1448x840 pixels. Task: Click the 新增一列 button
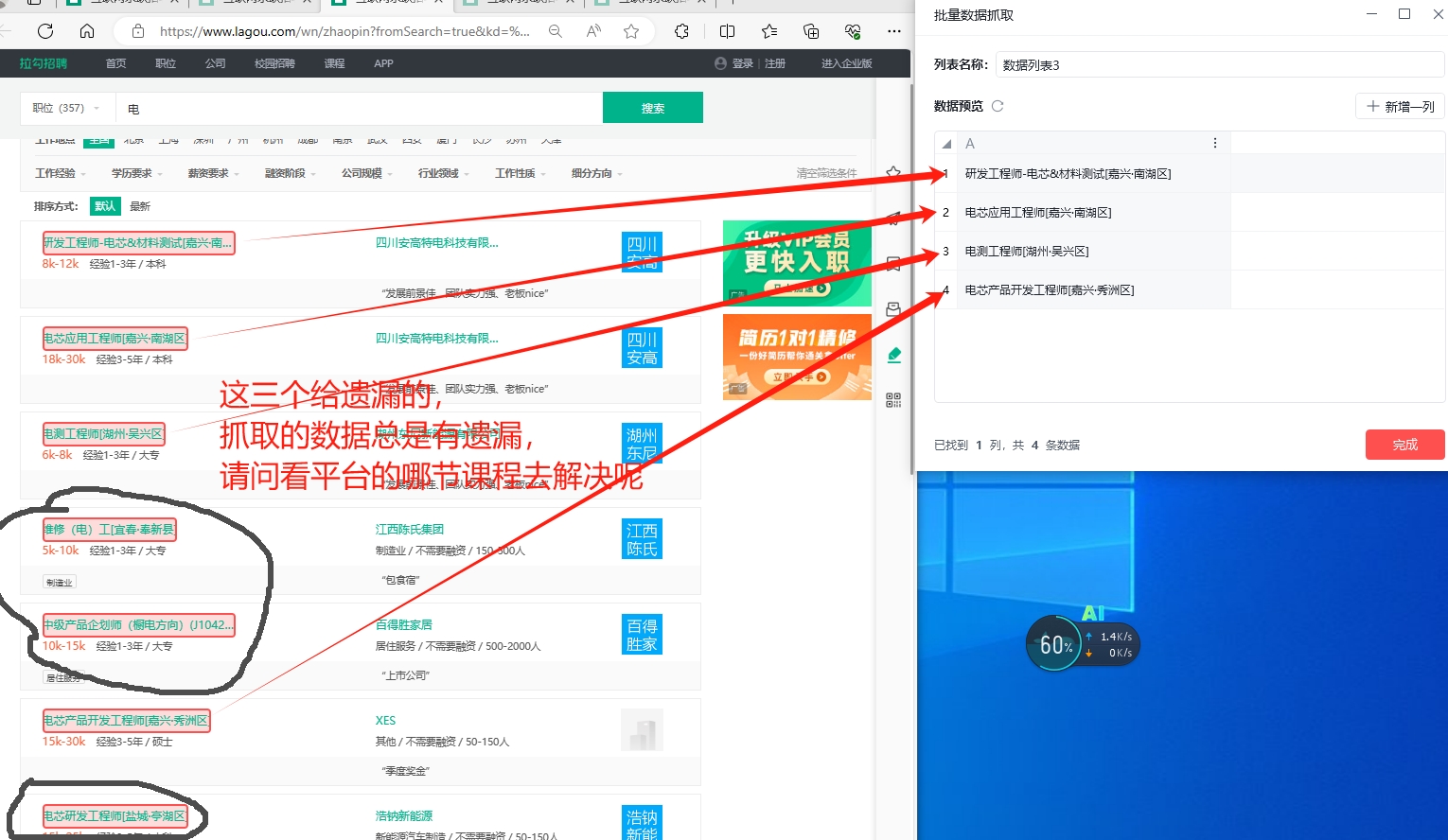pos(1401,107)
